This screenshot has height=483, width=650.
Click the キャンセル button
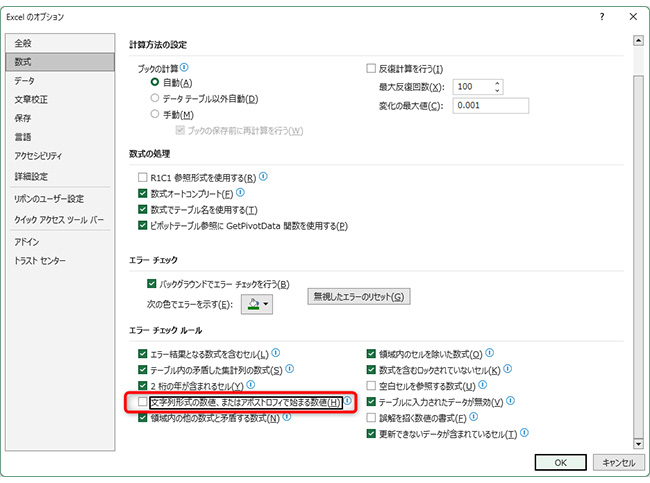618,462
